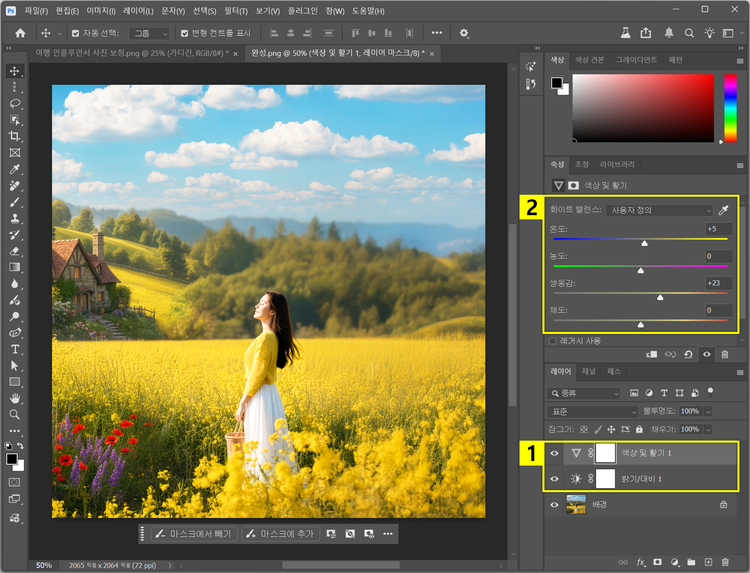Screen dimensions: 750x573
Task: Pick the Zoom magnifier tool
Action: click(15, 414)
